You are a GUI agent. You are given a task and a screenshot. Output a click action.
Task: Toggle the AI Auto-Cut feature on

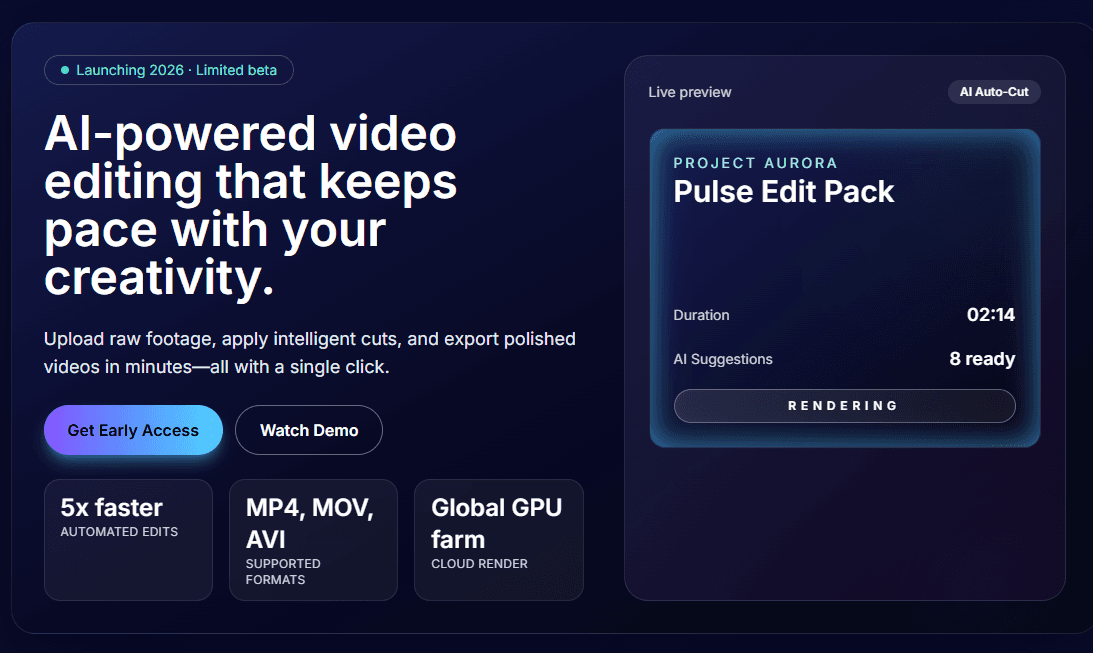[994, 91]
